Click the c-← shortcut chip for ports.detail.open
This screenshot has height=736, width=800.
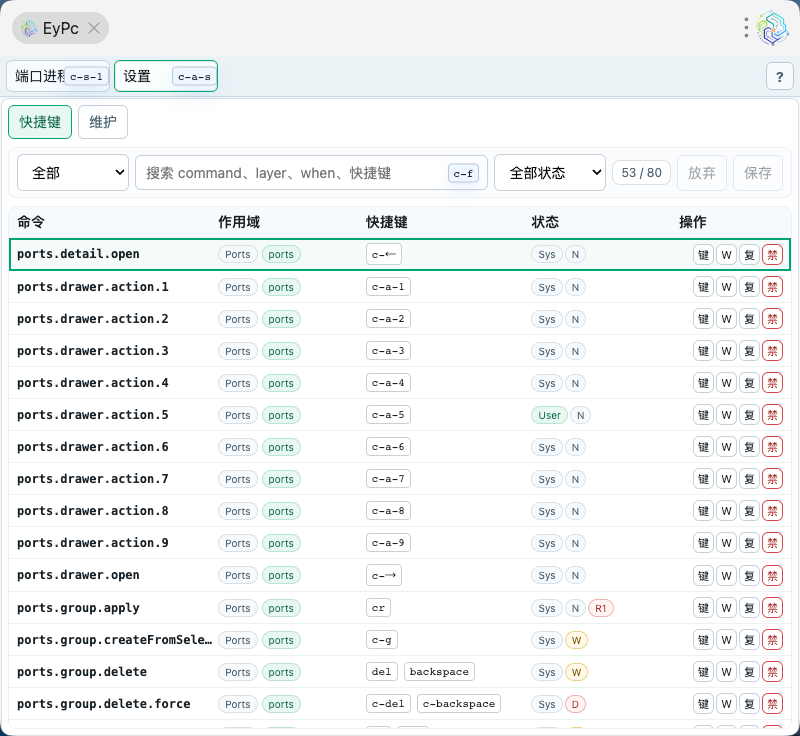pyautogui.click(x=384, y=254)
